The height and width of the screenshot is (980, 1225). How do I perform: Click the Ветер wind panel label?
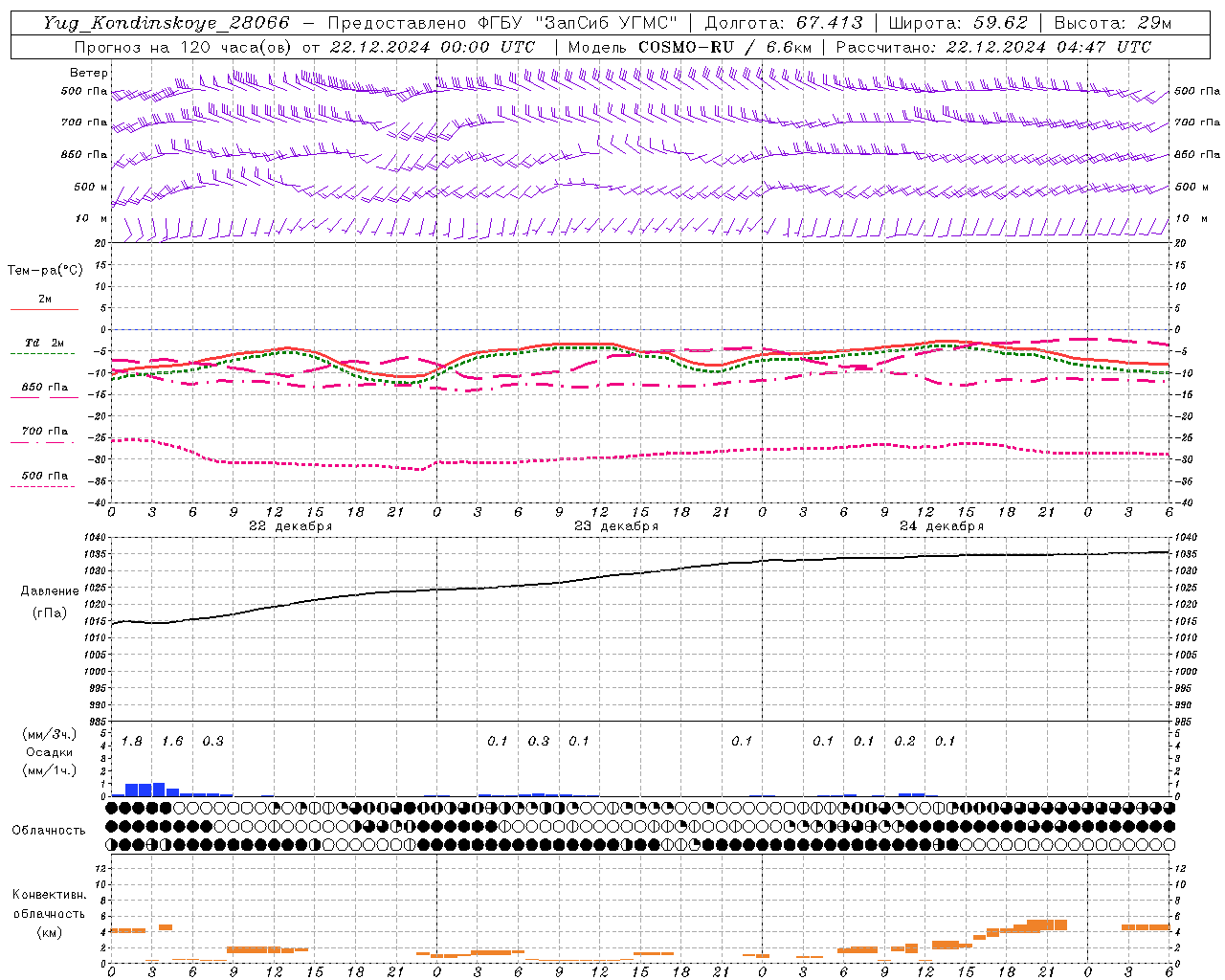(x=89, y=73)
